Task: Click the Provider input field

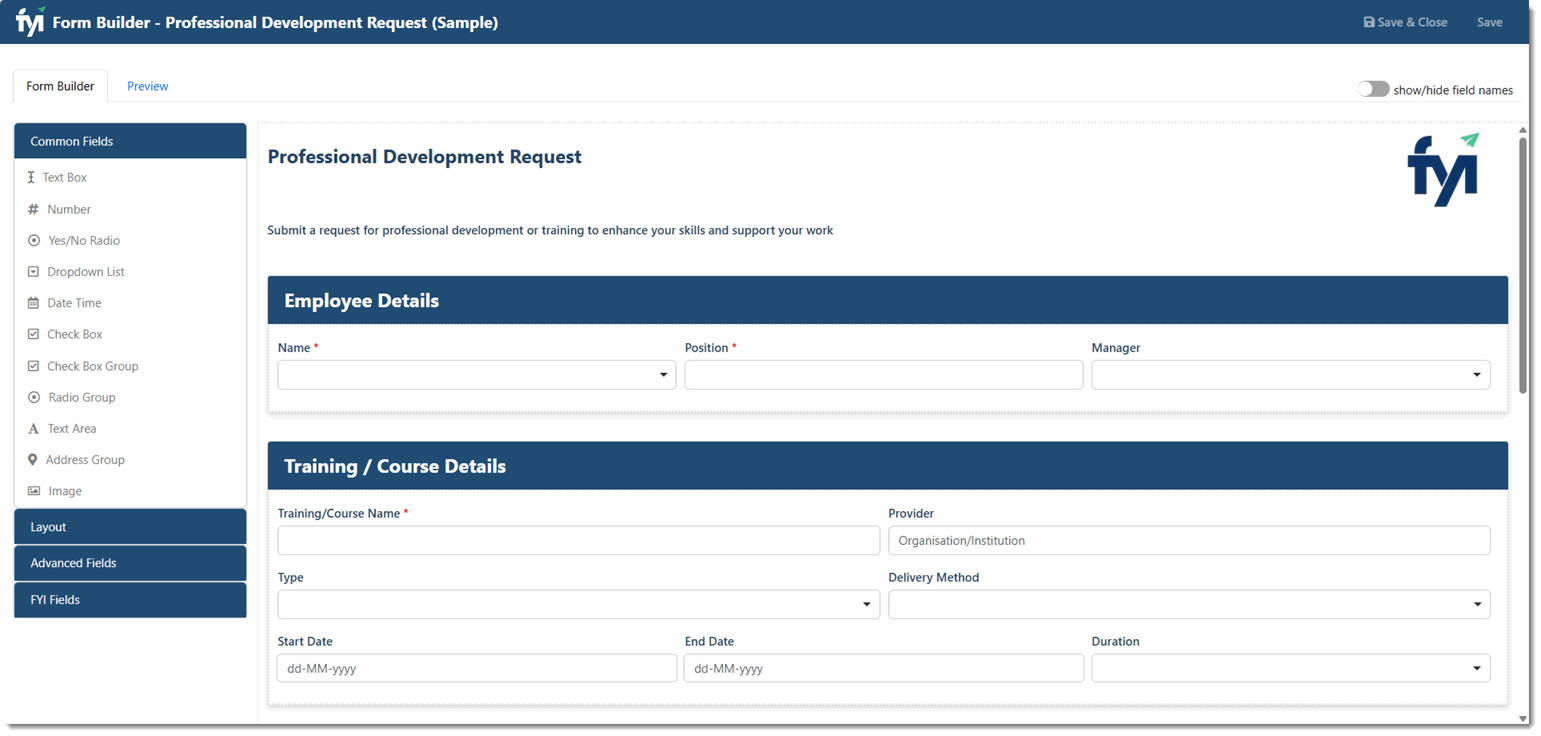Action: [x=1189, y=541]
